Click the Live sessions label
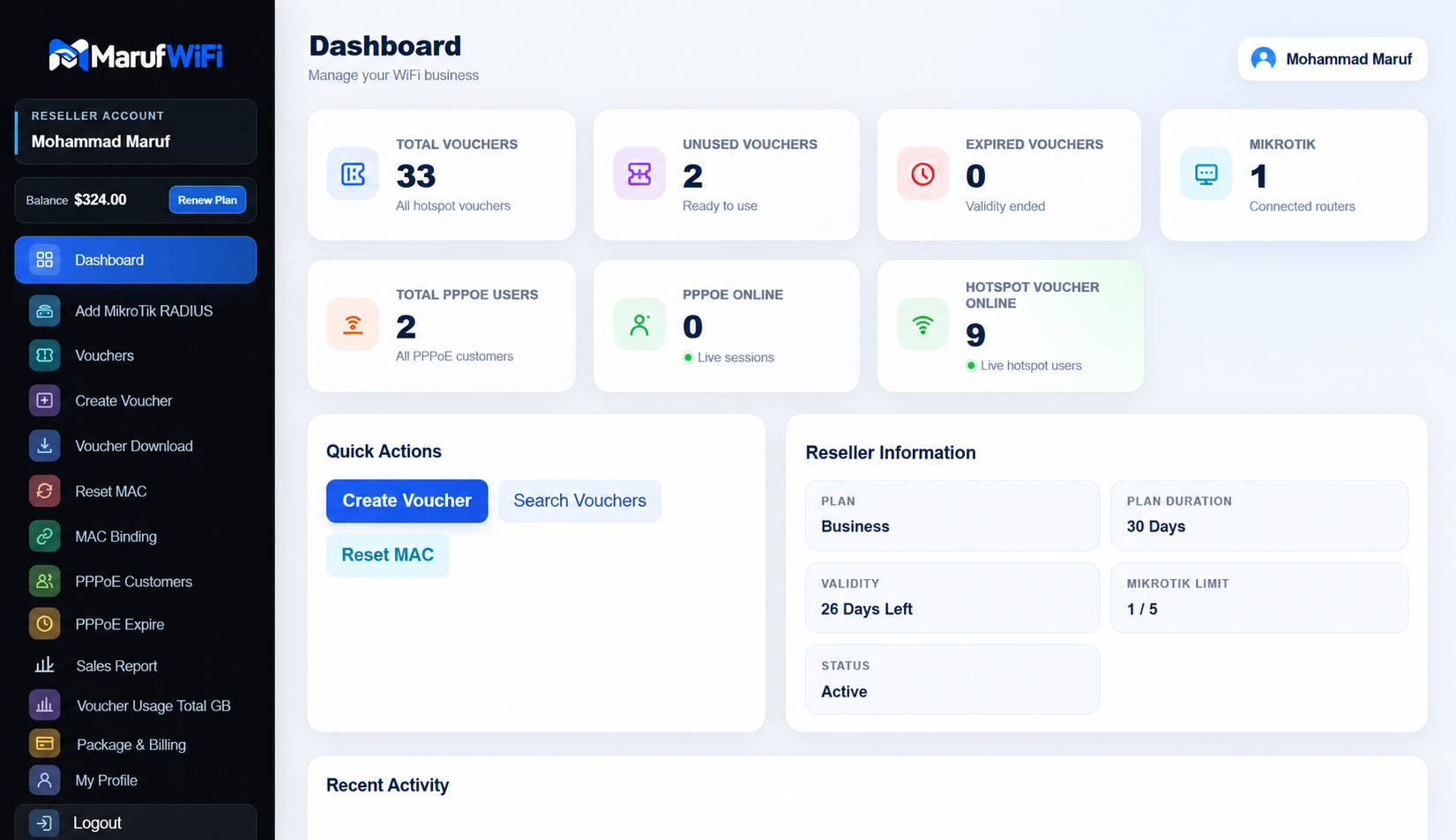This screenshot has height=840, width=1456. point(735,357)
